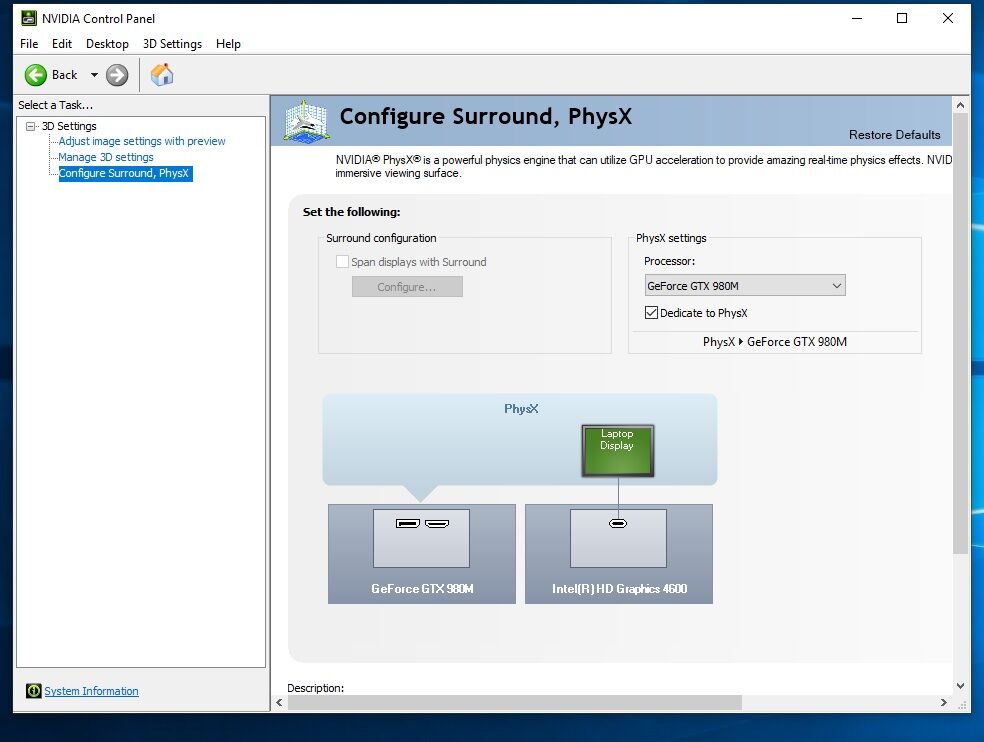The image size is (984, 742).
Task: Collapse the 3D Settings tree node
Action: click(30, 126)
